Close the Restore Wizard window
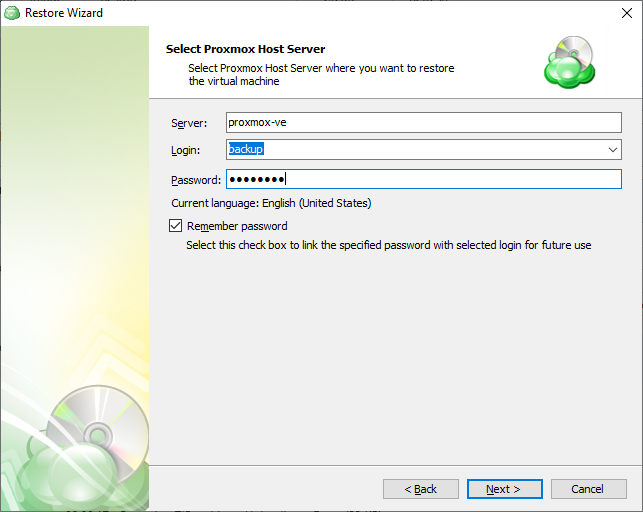643x512 pixels. coord(619,14)
